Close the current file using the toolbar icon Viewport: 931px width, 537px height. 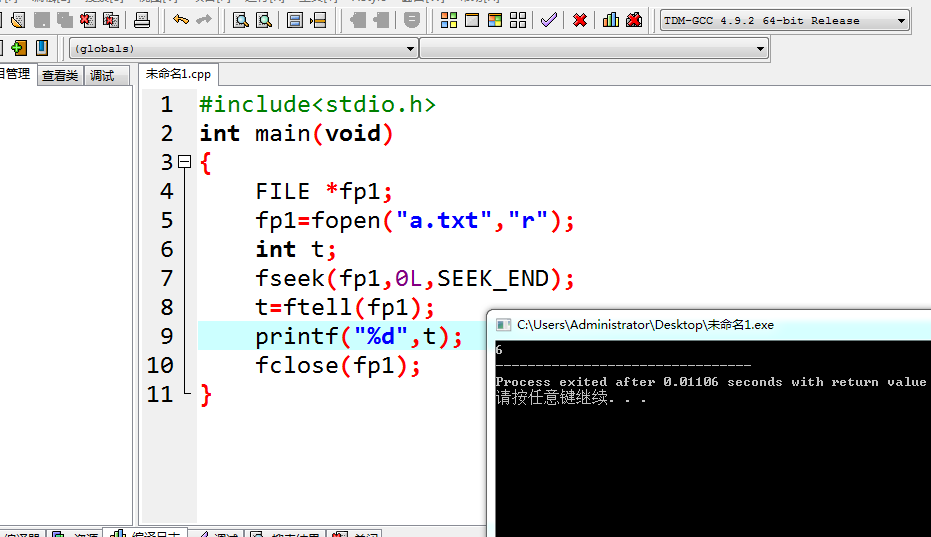(x=88, y=20)
